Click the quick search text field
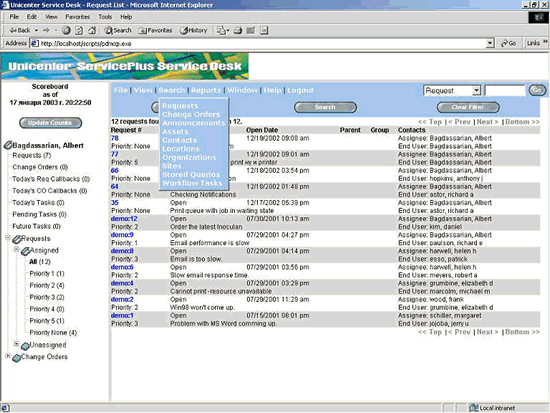The height and width of the screenshot is (413, 550). tap(505, 91)
